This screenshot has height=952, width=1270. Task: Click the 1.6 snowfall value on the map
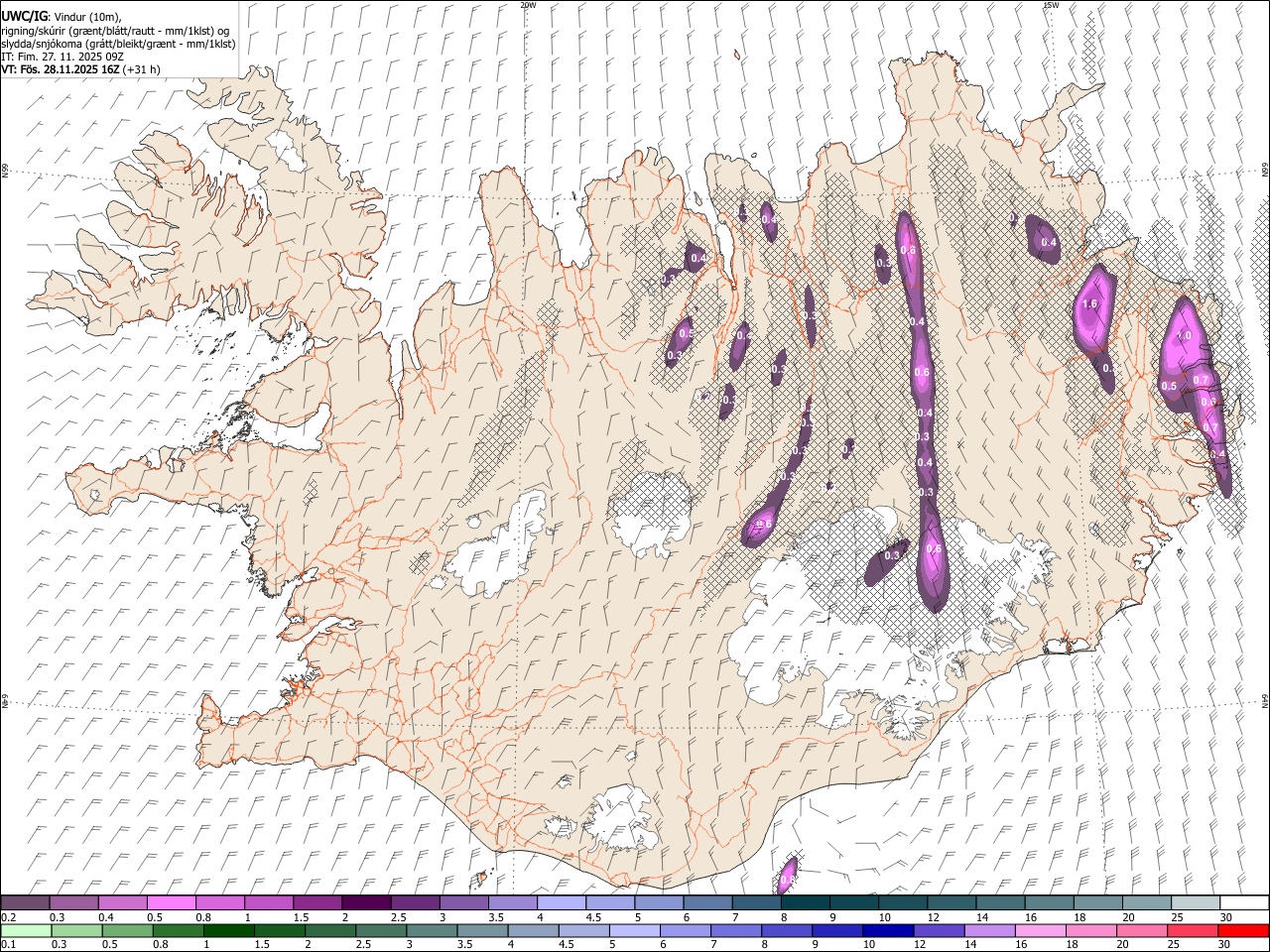tap(1090, 304)
